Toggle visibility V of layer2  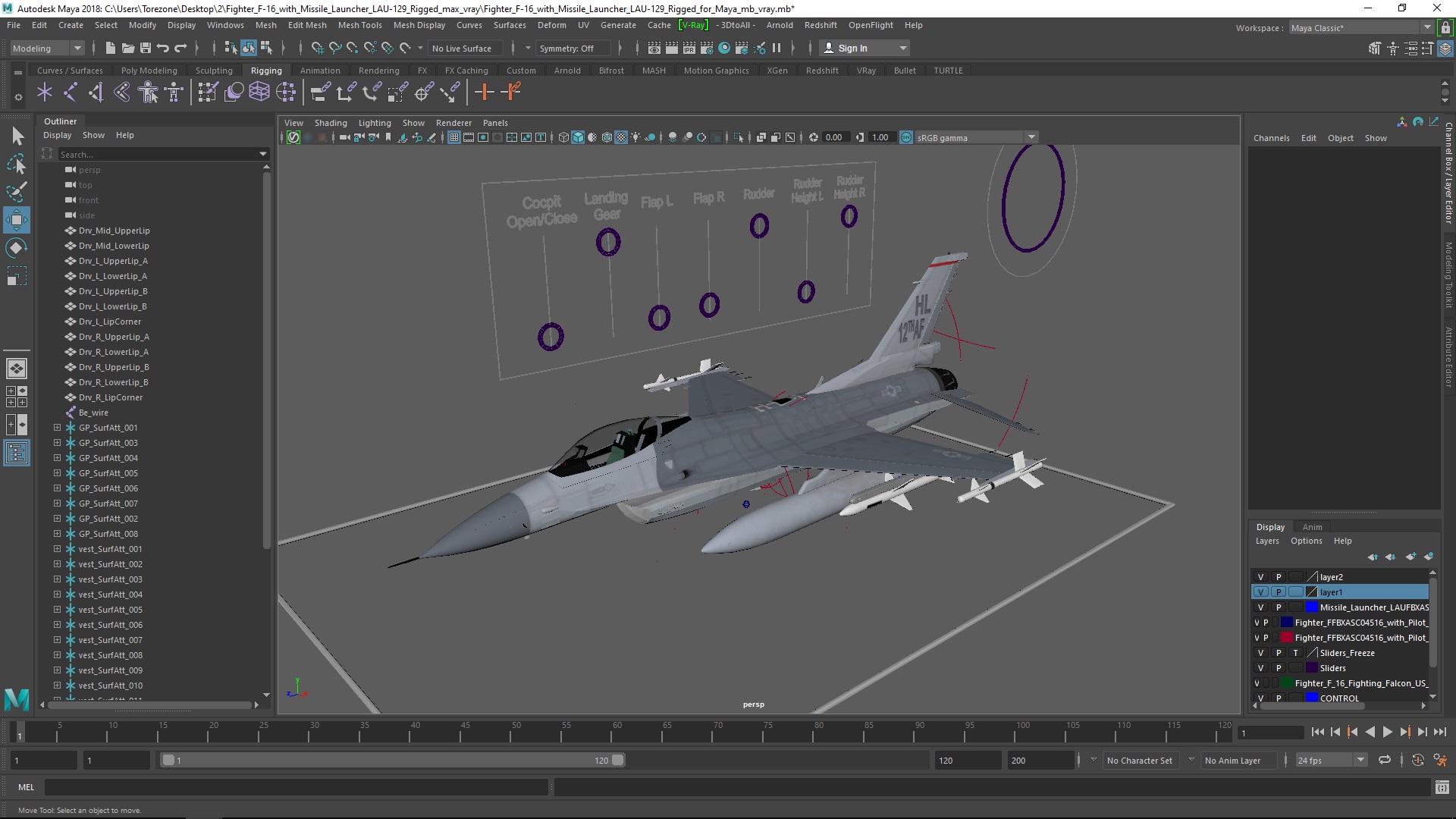tap(1260, 577)
